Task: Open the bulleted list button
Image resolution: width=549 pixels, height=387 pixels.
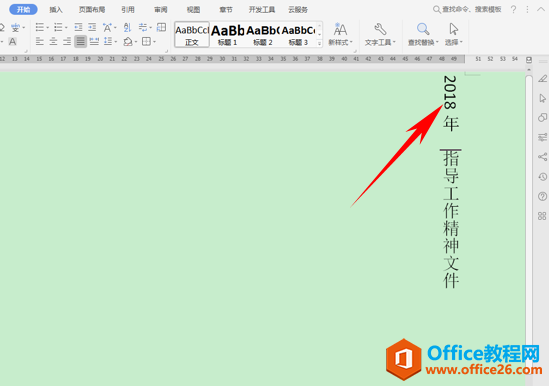Action: [40, 27]
